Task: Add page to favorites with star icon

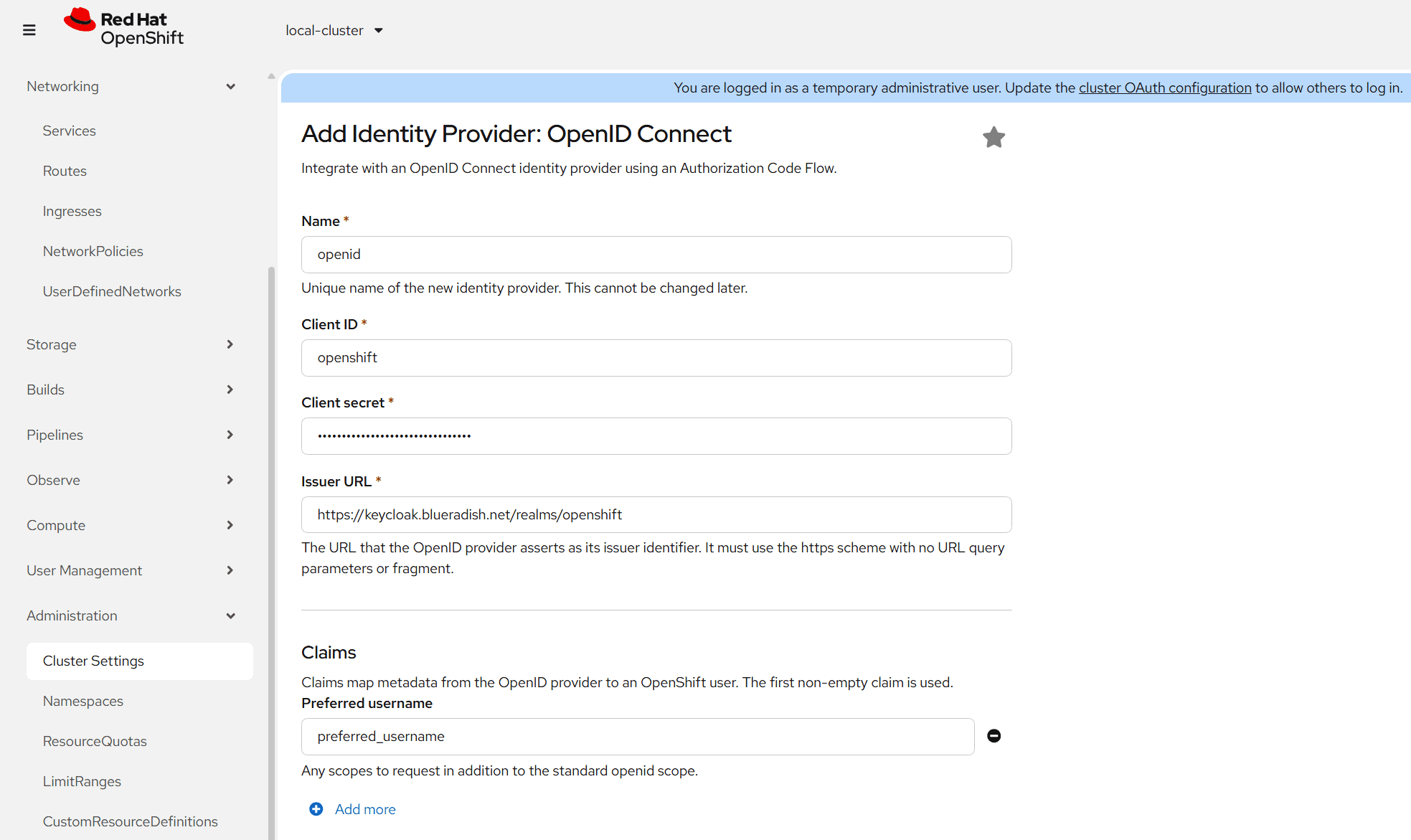Action: point(994,137)
